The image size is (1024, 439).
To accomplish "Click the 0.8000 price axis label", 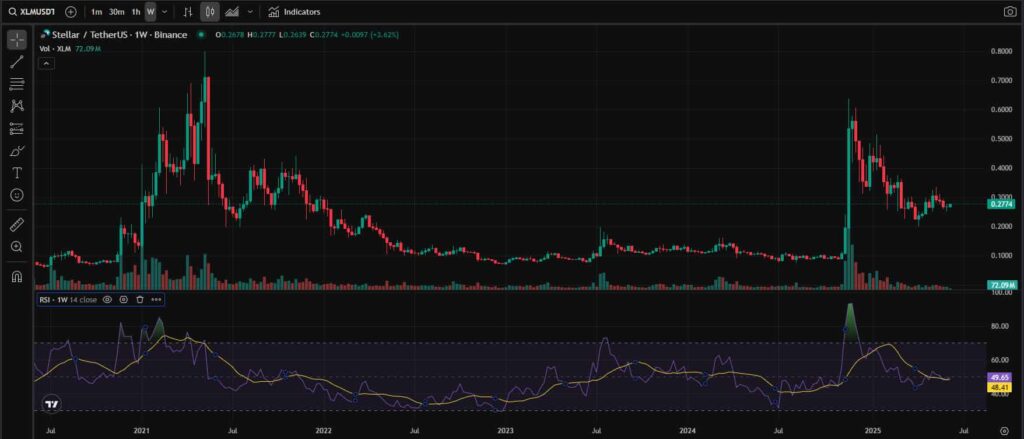I will [1002, 51].
